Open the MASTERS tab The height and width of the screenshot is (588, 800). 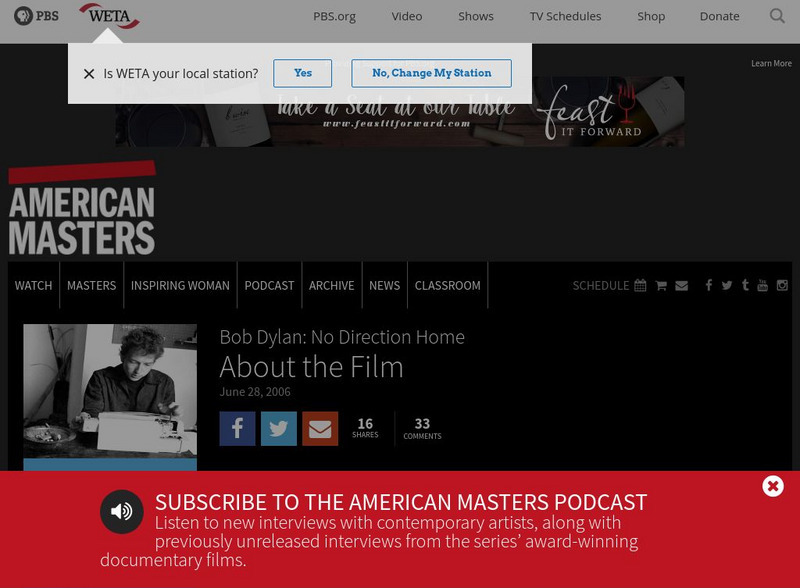(x=91, y=285)
